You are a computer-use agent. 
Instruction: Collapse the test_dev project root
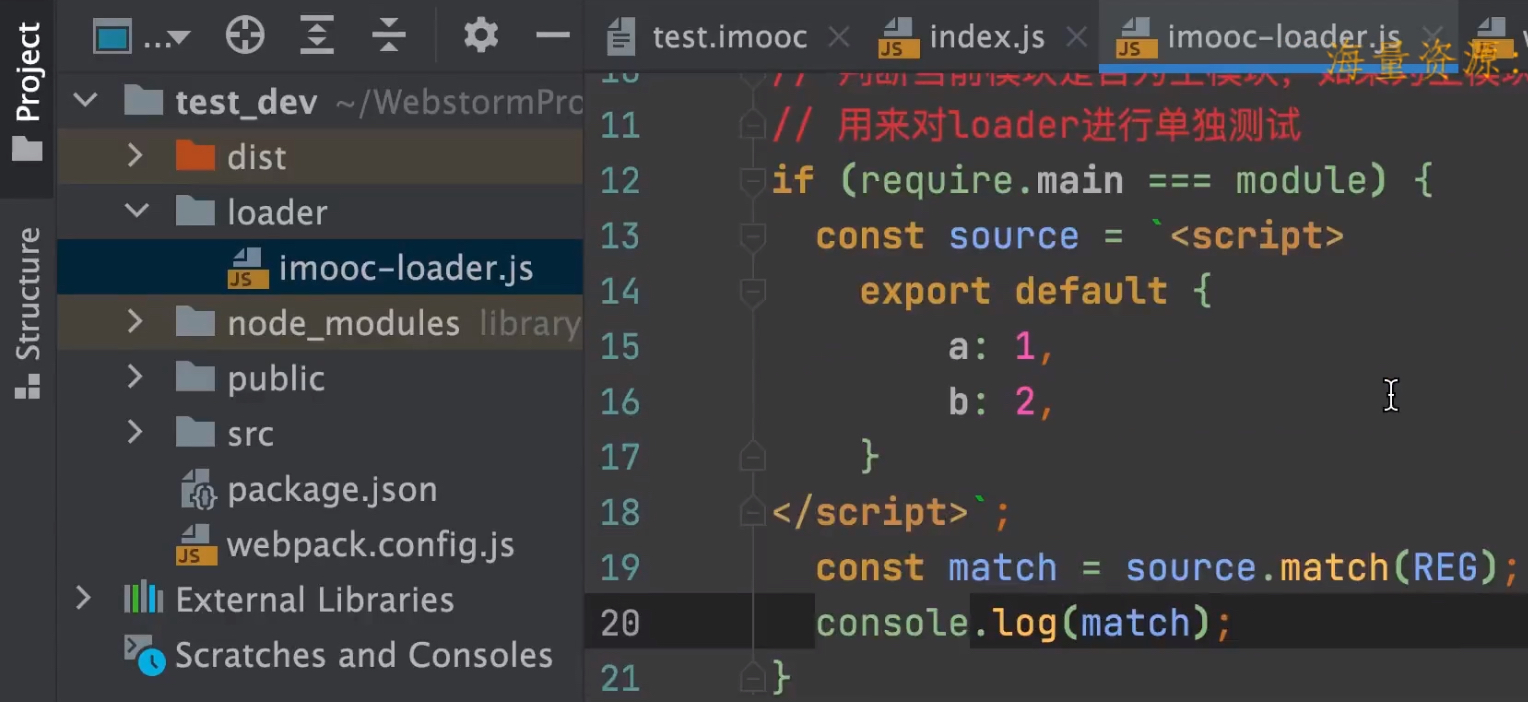86,101
